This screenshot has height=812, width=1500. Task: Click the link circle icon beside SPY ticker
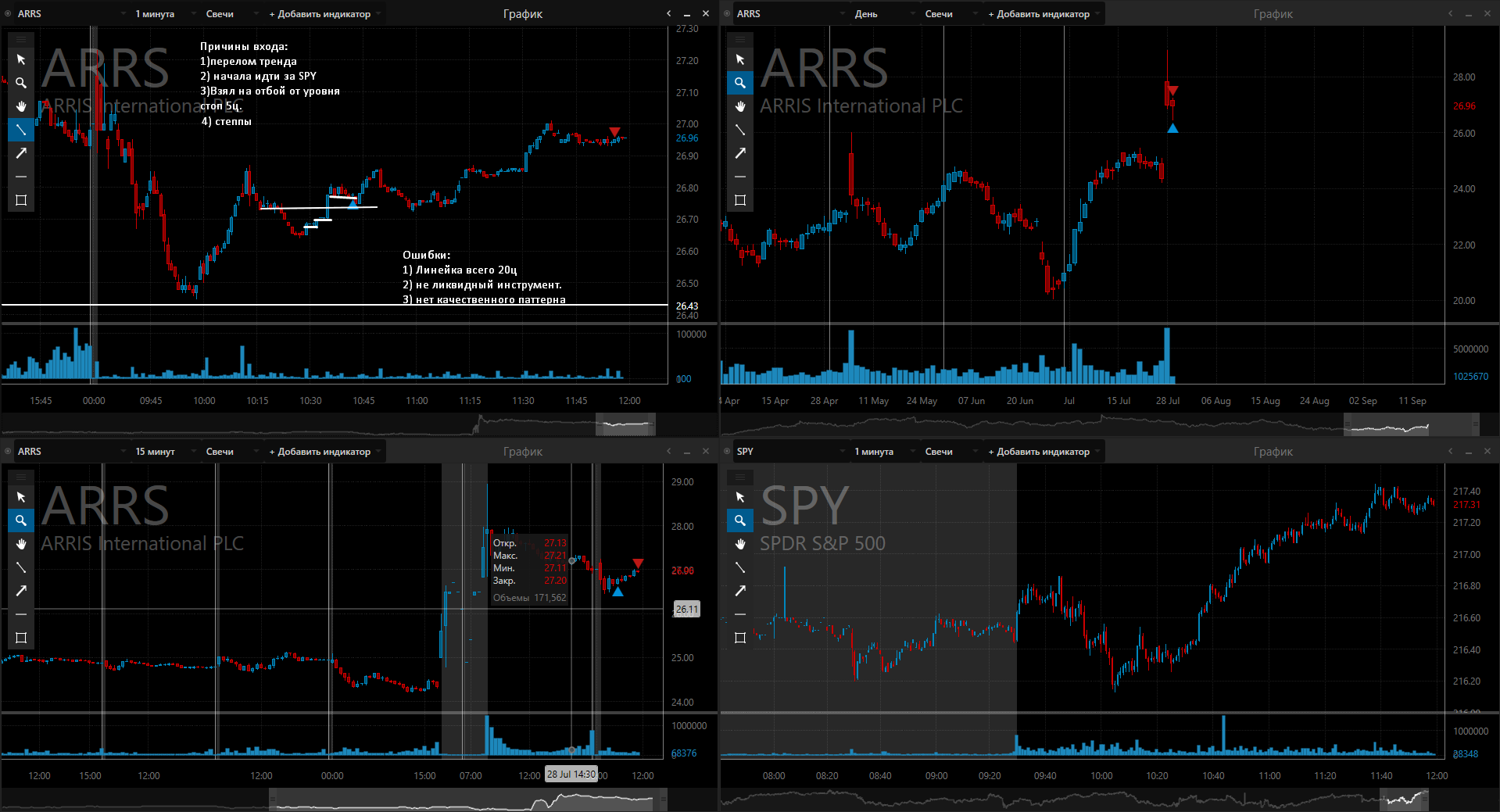point(727,452)
